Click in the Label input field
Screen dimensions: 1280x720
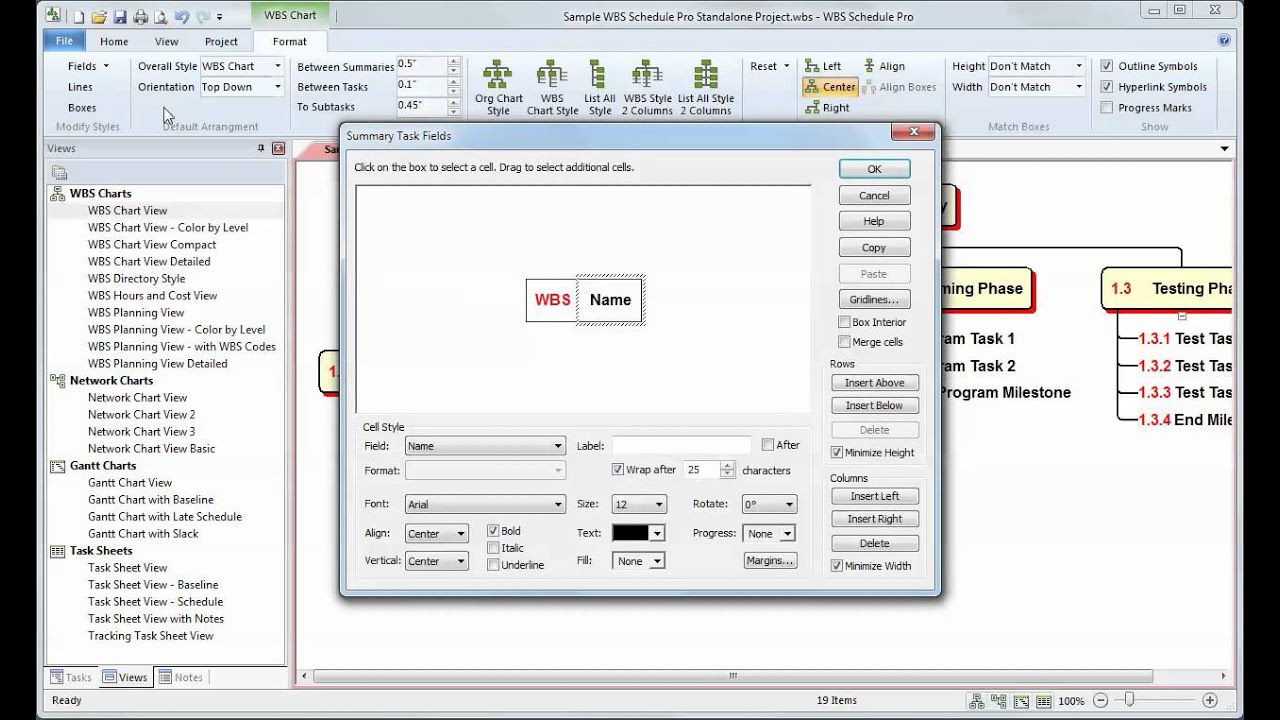click(681, 446)
